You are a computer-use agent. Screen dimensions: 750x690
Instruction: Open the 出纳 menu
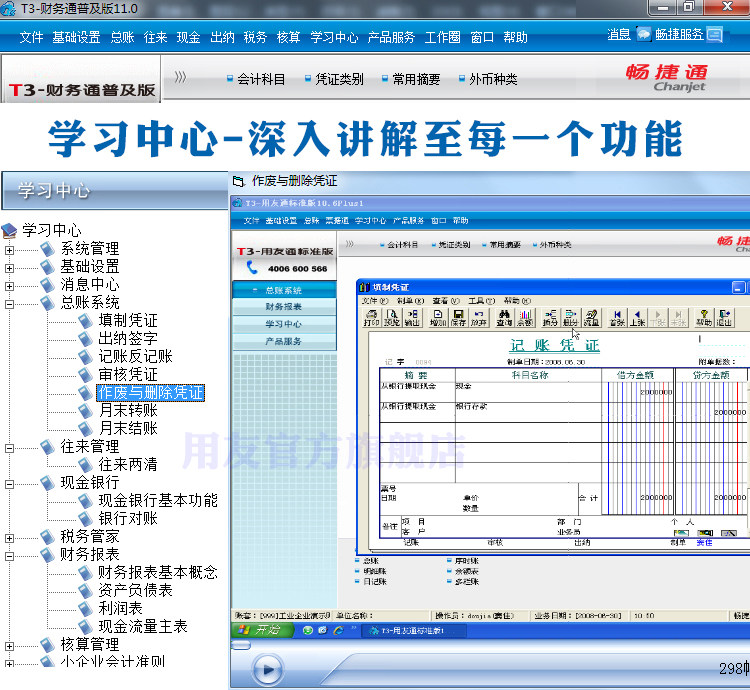coord(222,37)
